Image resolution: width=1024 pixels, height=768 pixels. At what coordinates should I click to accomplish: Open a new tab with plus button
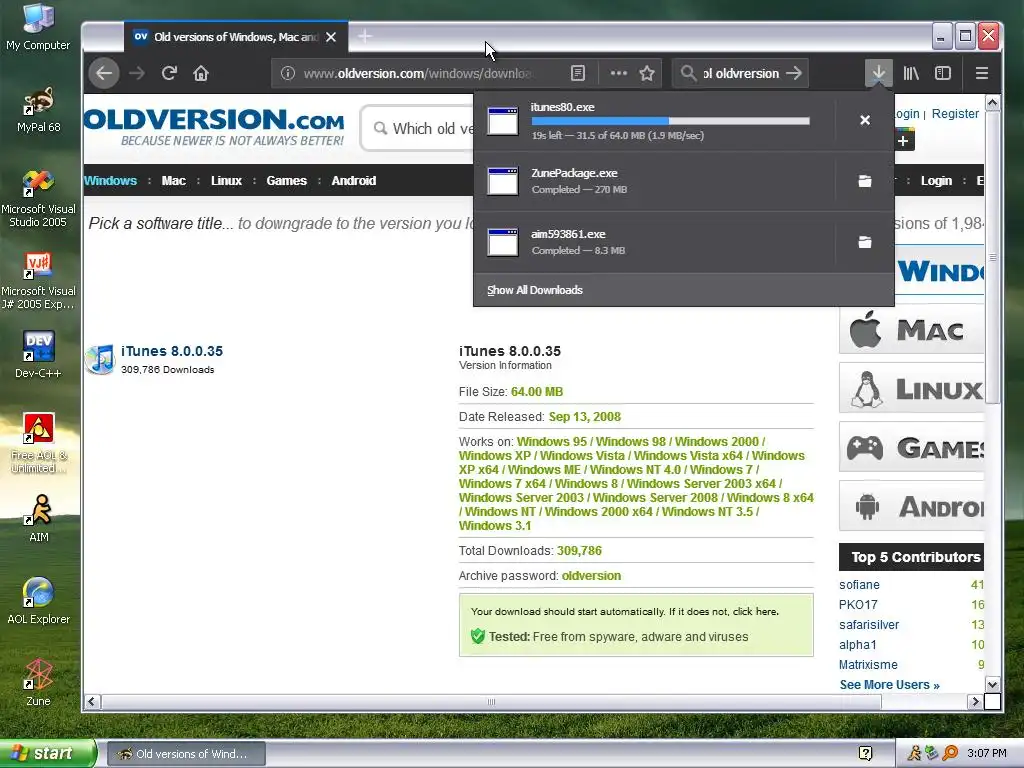[x=365, y=37]
